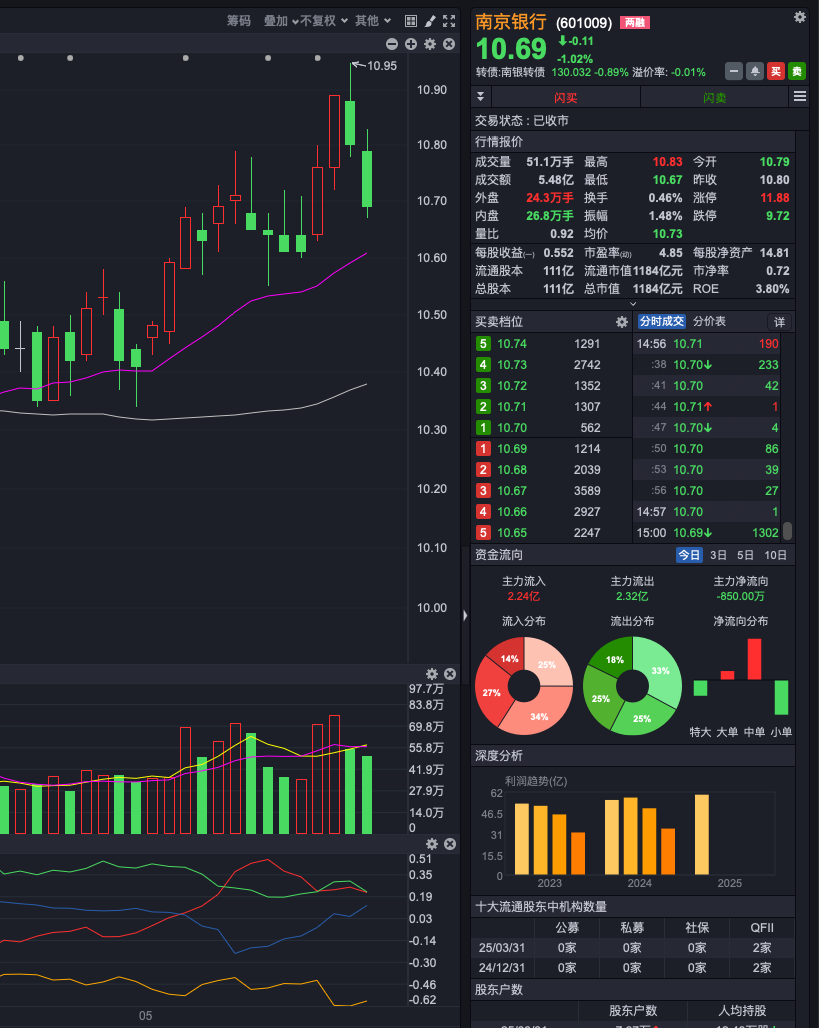Open the hamburger menu next to 闪卖
The image size is (819, 1028).
pos(799,96)
